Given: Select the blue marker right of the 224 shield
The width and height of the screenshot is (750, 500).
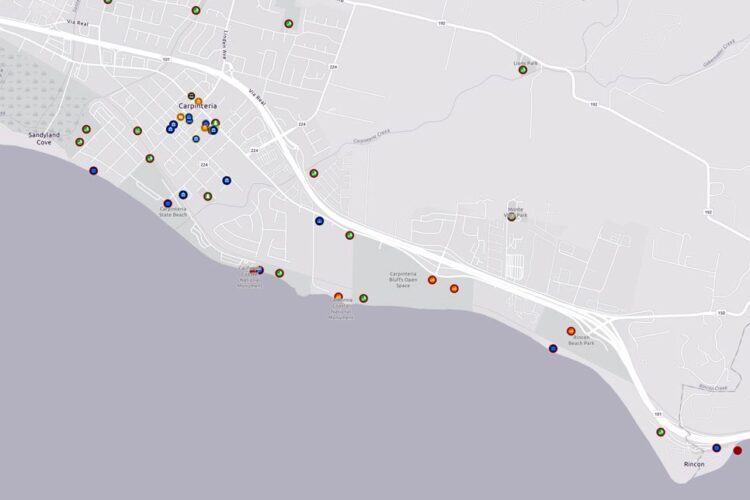Looking at the screenshot, I should coord(227,180).
